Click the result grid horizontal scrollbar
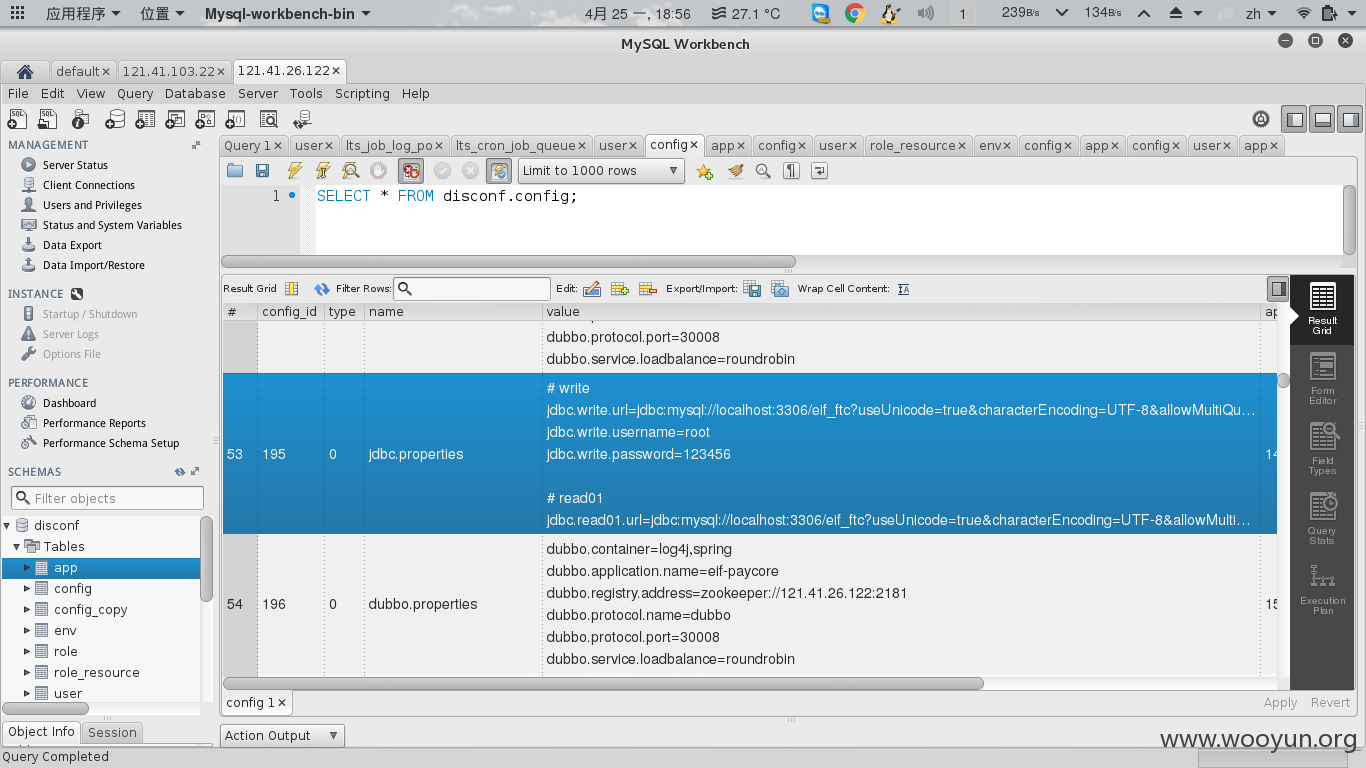This screenshot has height=768, width=1366. (603, 684)
